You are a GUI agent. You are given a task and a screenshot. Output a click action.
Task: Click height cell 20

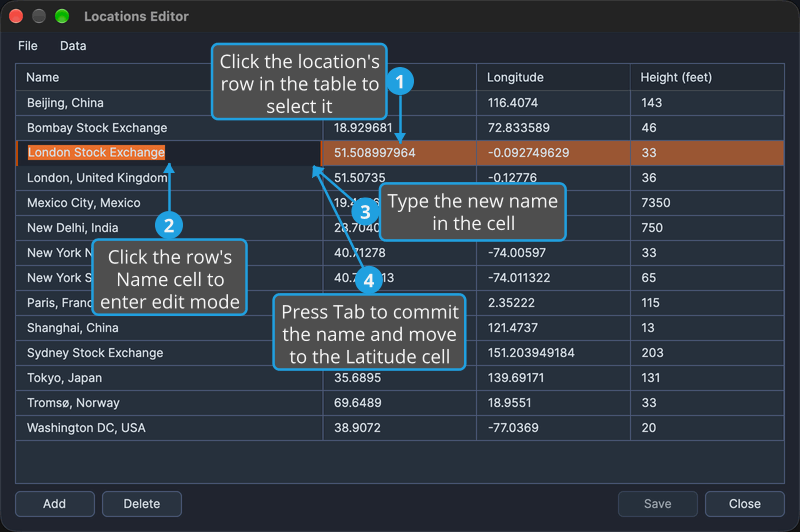point(707,428)
